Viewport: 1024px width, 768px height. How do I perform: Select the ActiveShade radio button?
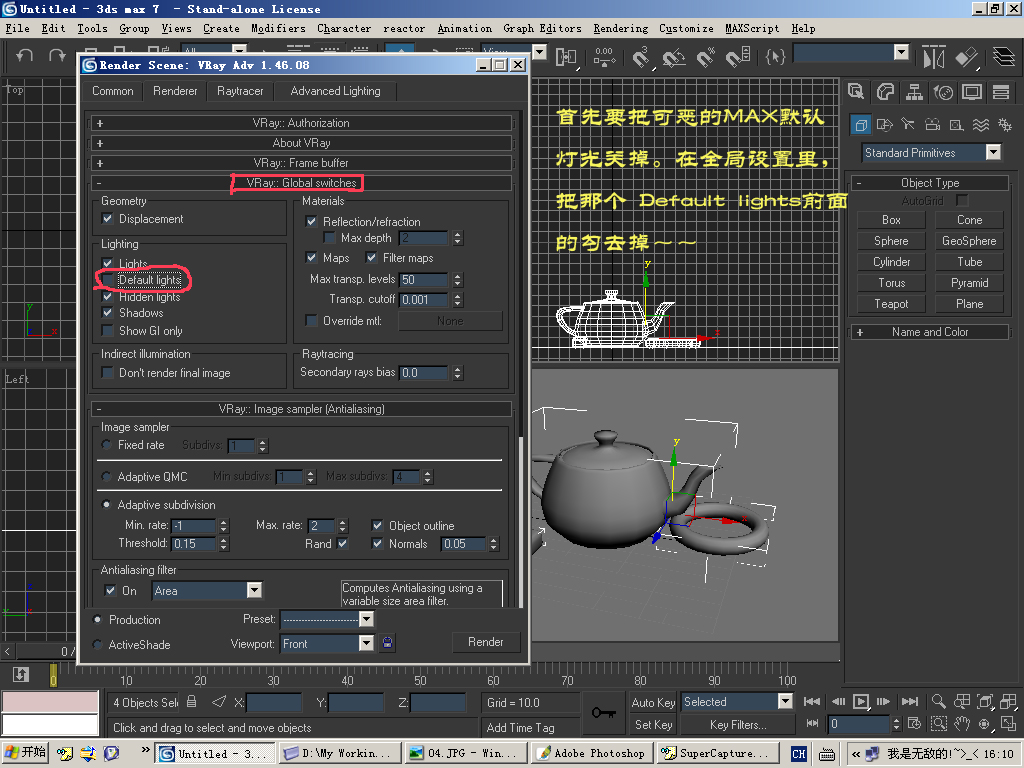tap(98, 645)
